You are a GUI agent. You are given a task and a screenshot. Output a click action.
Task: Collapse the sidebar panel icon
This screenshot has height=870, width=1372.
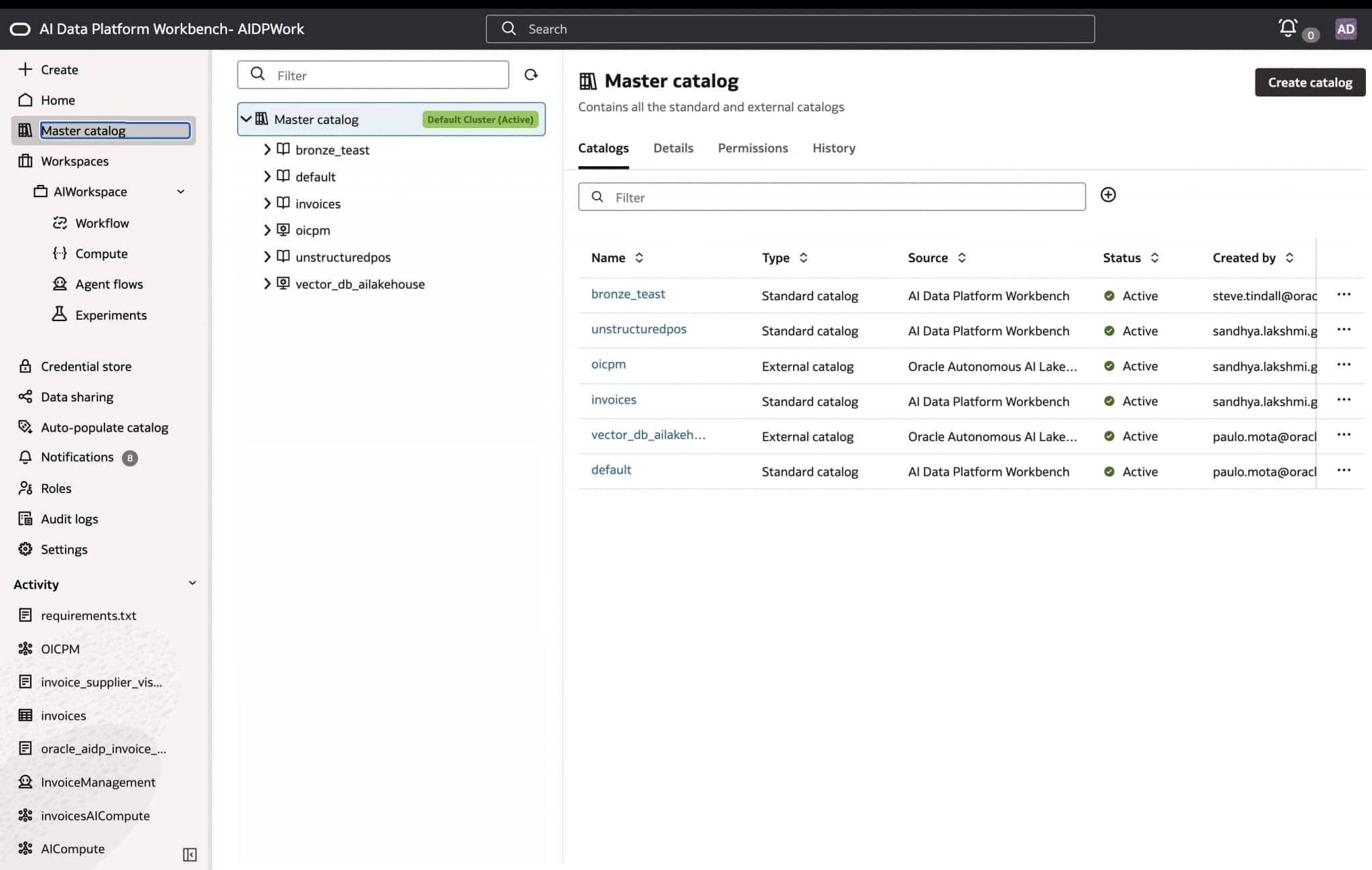190,855
